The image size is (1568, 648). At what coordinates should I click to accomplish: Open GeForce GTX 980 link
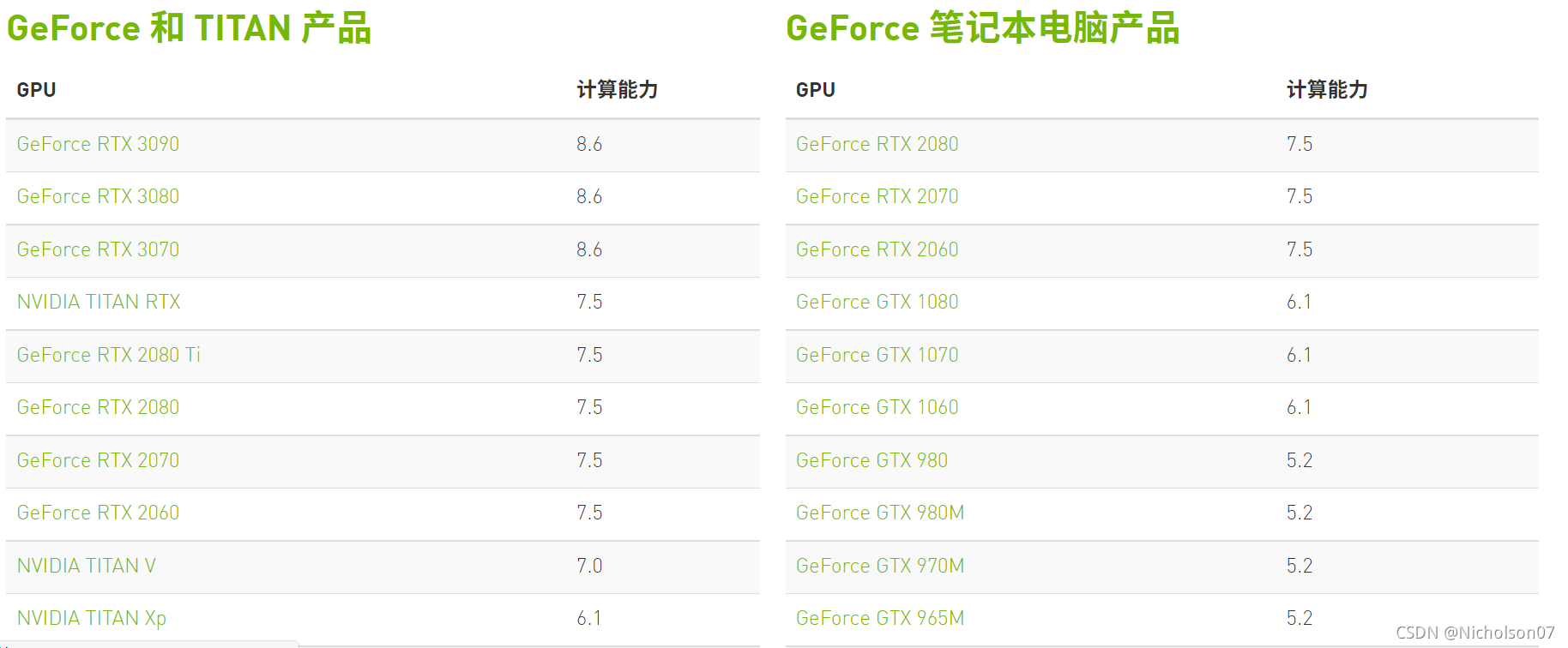coord(872,460)
